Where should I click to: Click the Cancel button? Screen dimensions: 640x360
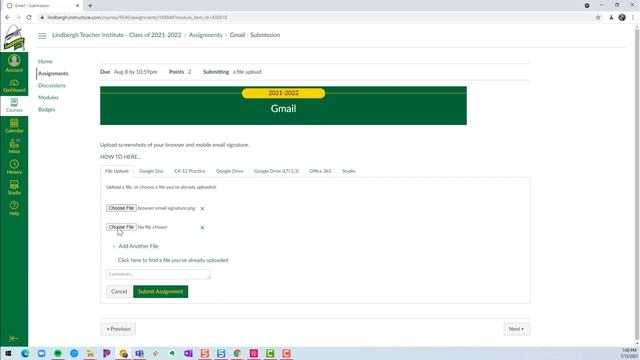pyautogui.click(x=119, y=291)
